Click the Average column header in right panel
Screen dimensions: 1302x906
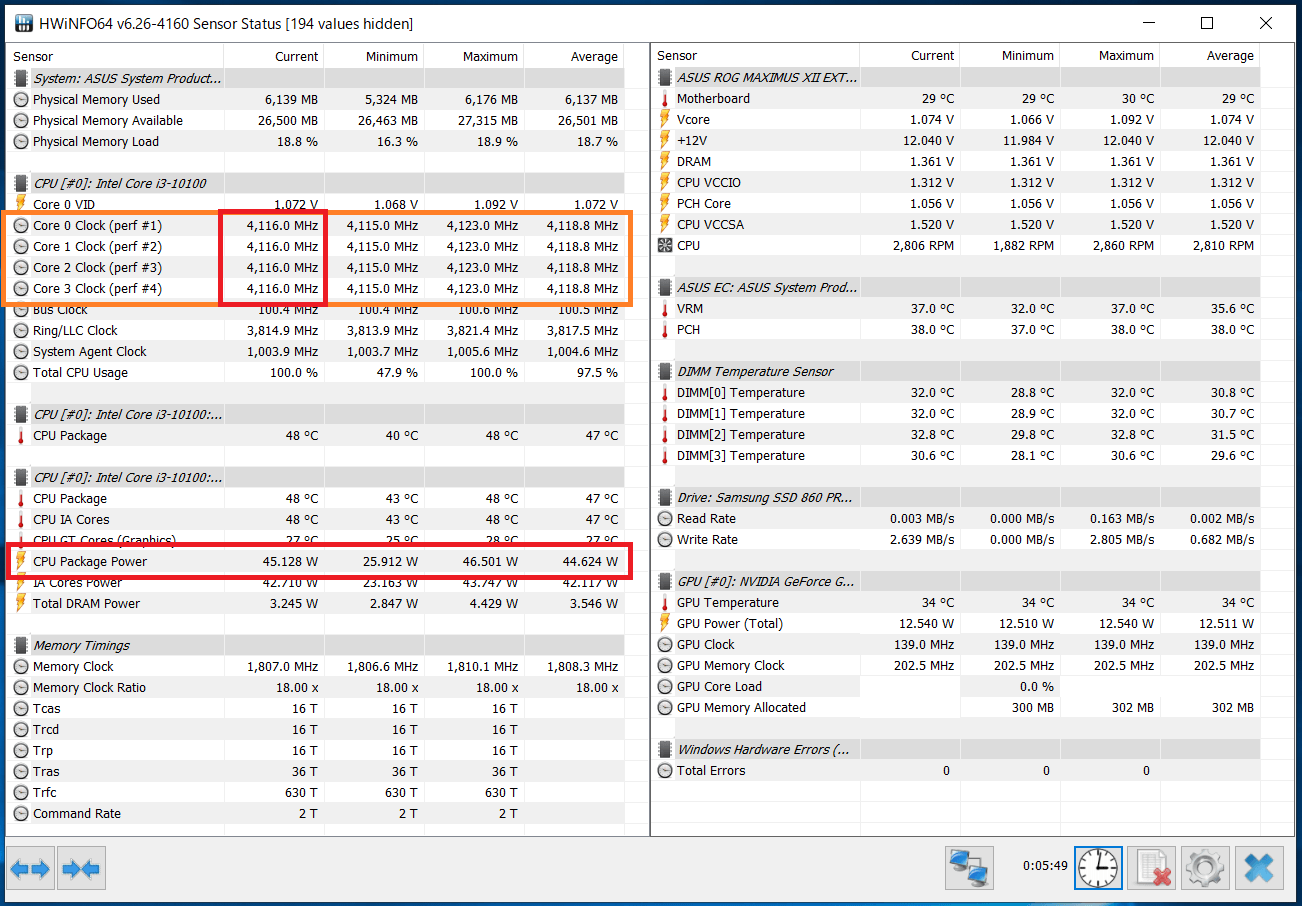tap(1210, 56)
